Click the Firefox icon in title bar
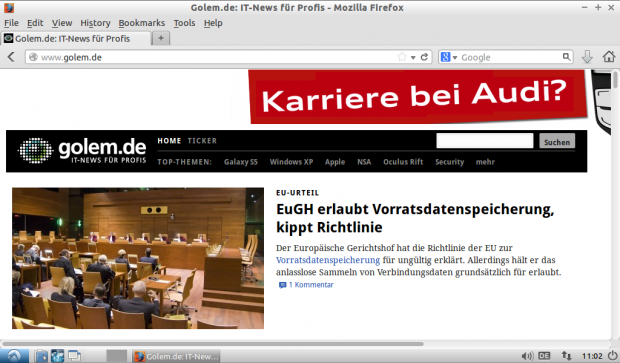The image size is (620, 363). coord(8,8)
